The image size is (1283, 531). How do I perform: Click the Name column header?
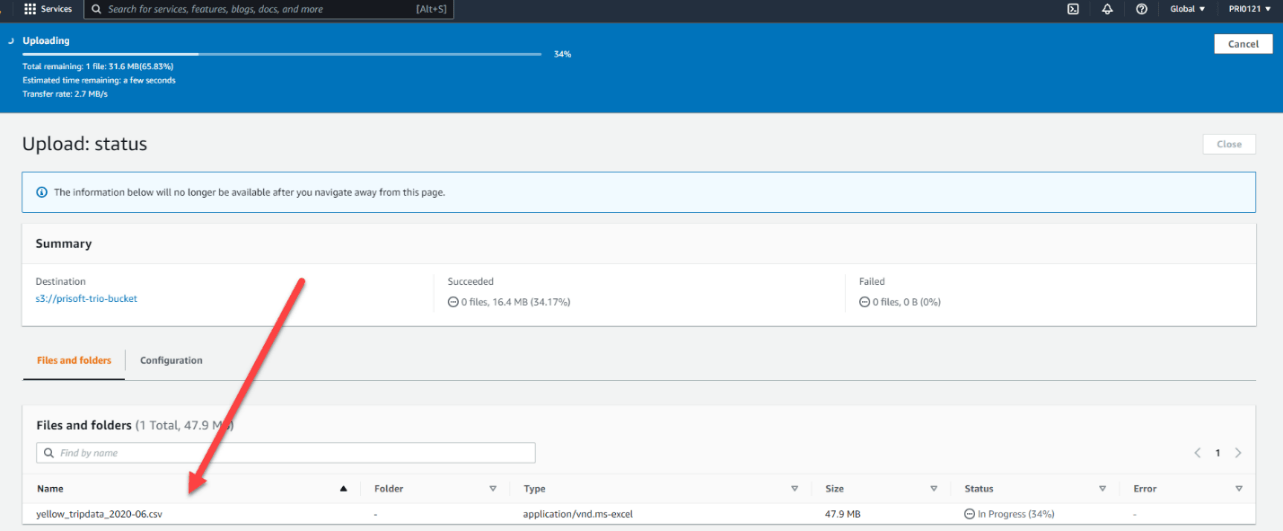pyautogui.click(x=50, y=489)
